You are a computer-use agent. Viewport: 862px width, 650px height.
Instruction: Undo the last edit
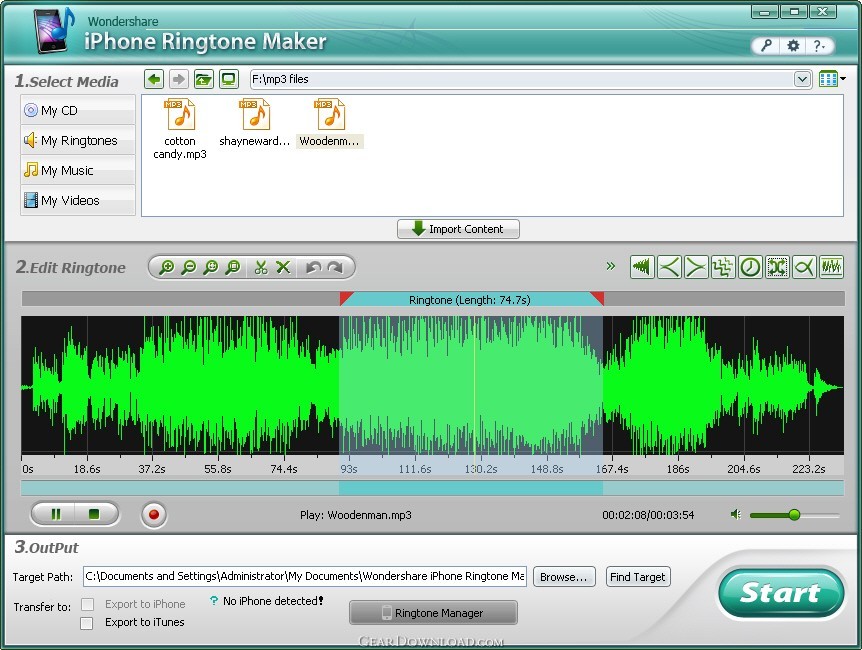point(313,267)
